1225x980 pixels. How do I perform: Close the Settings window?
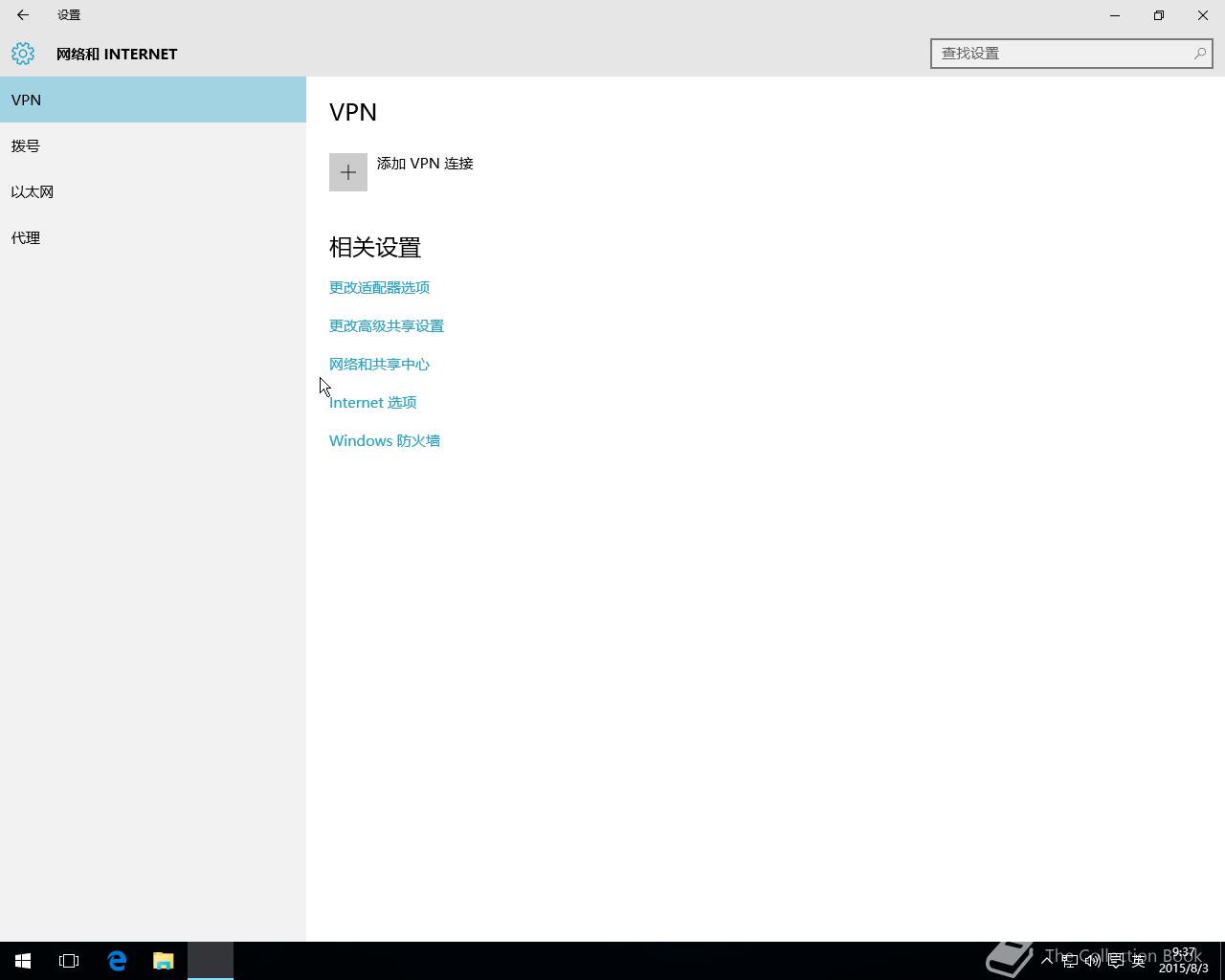click(1203, 15)
